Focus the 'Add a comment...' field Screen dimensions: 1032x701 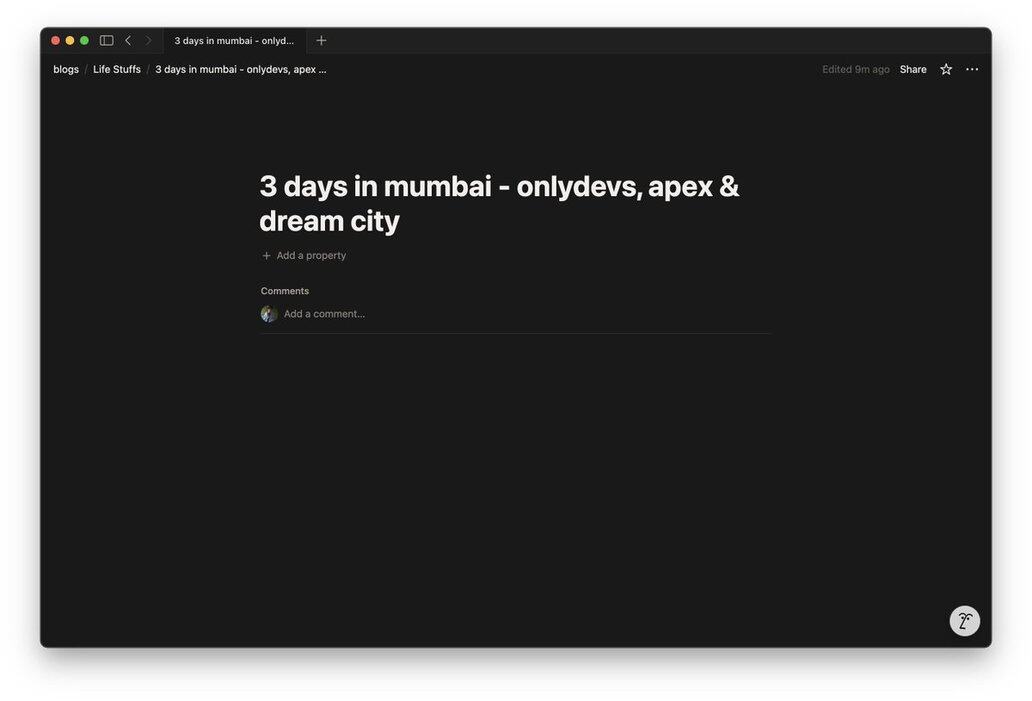tap(324, 314)
